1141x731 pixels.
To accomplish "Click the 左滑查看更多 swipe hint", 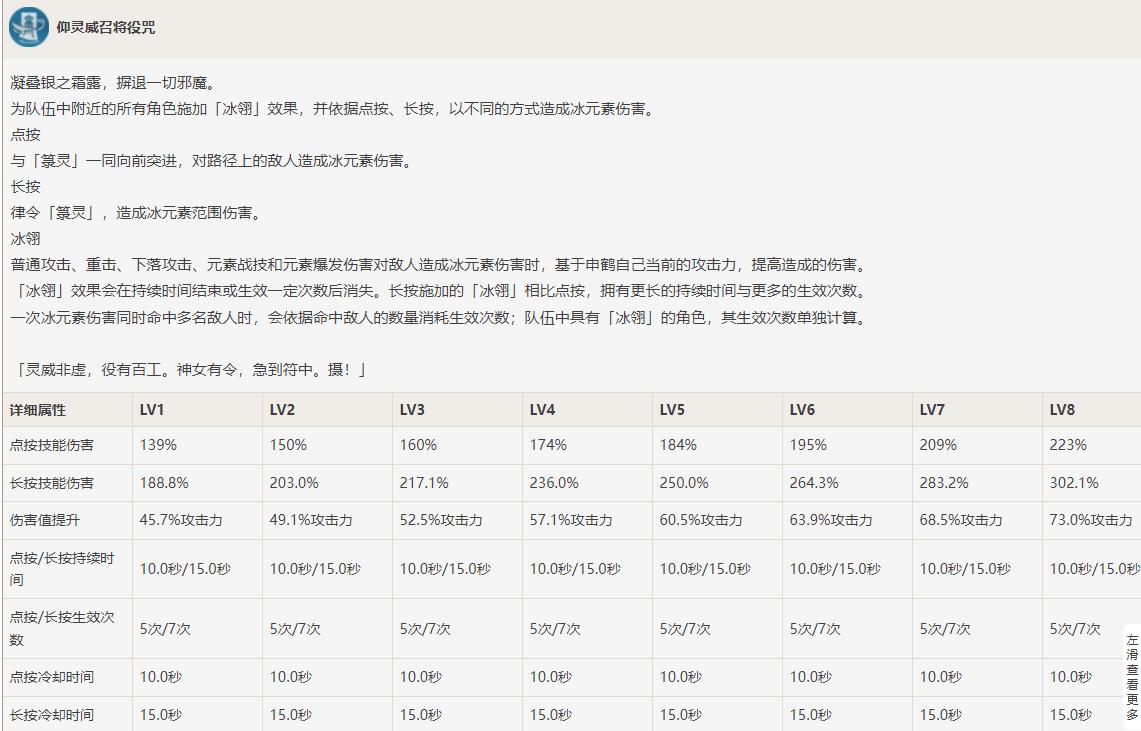I will tap(1132, 676).
